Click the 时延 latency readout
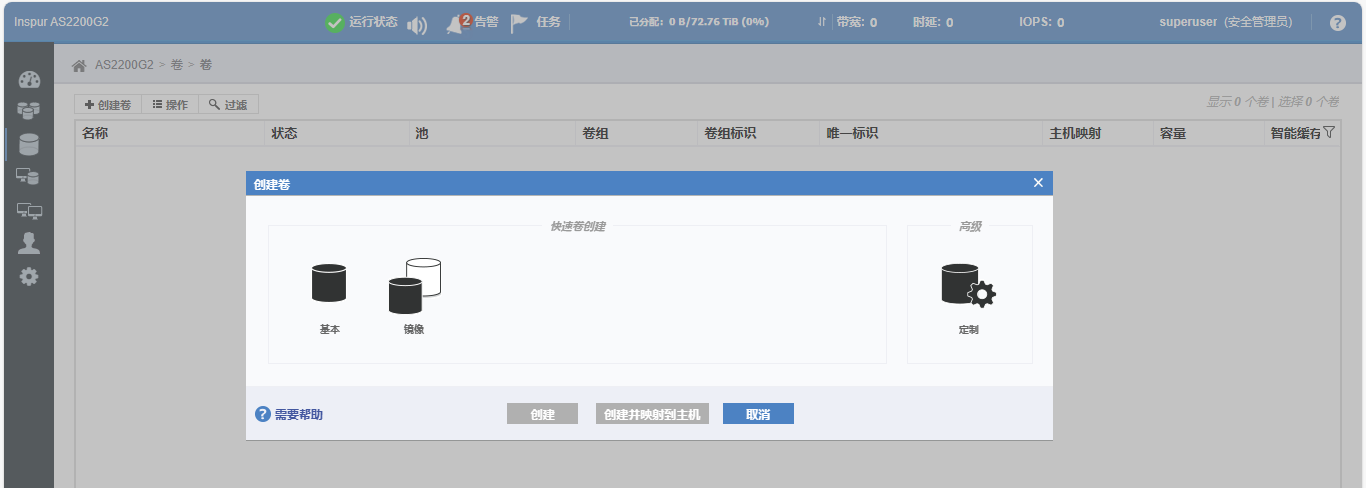The width and height of the screenshot is (1366, 488). pyautogui.click(x=932, y=22)
